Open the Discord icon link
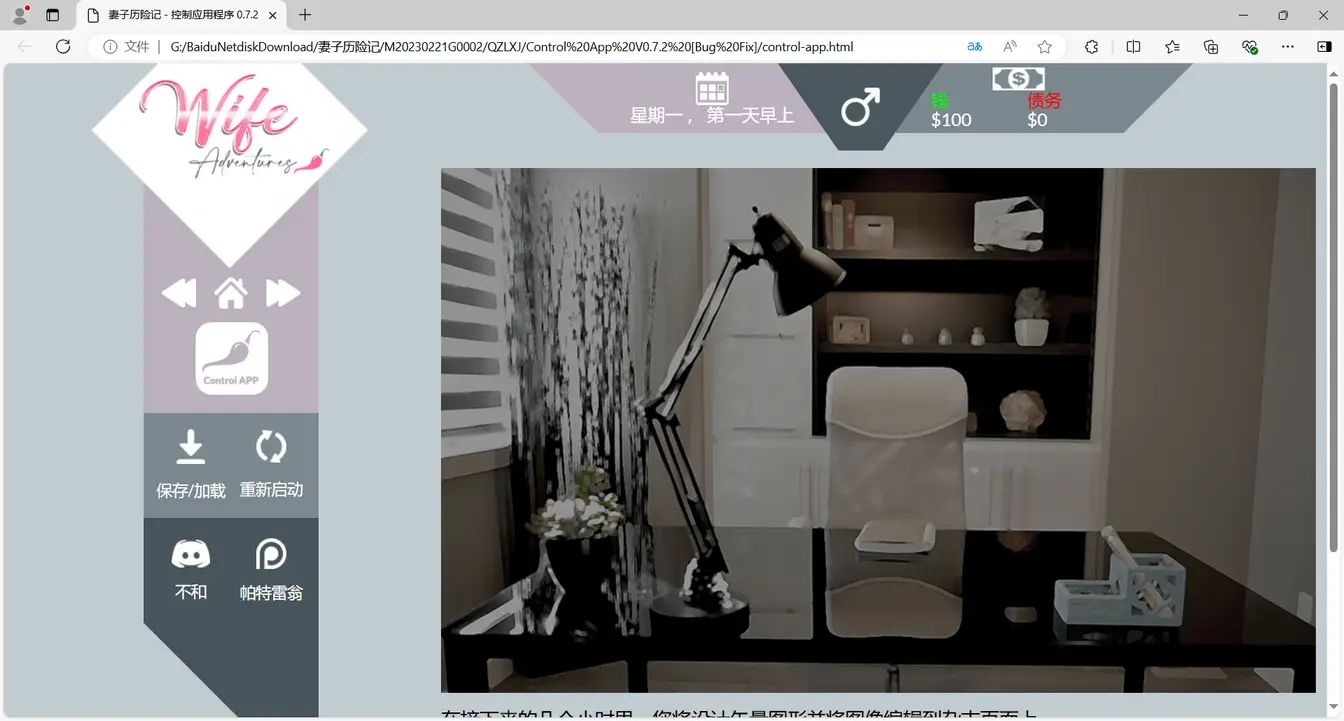The height and width of the screenshot is (721, 1344). click(191, 554)
